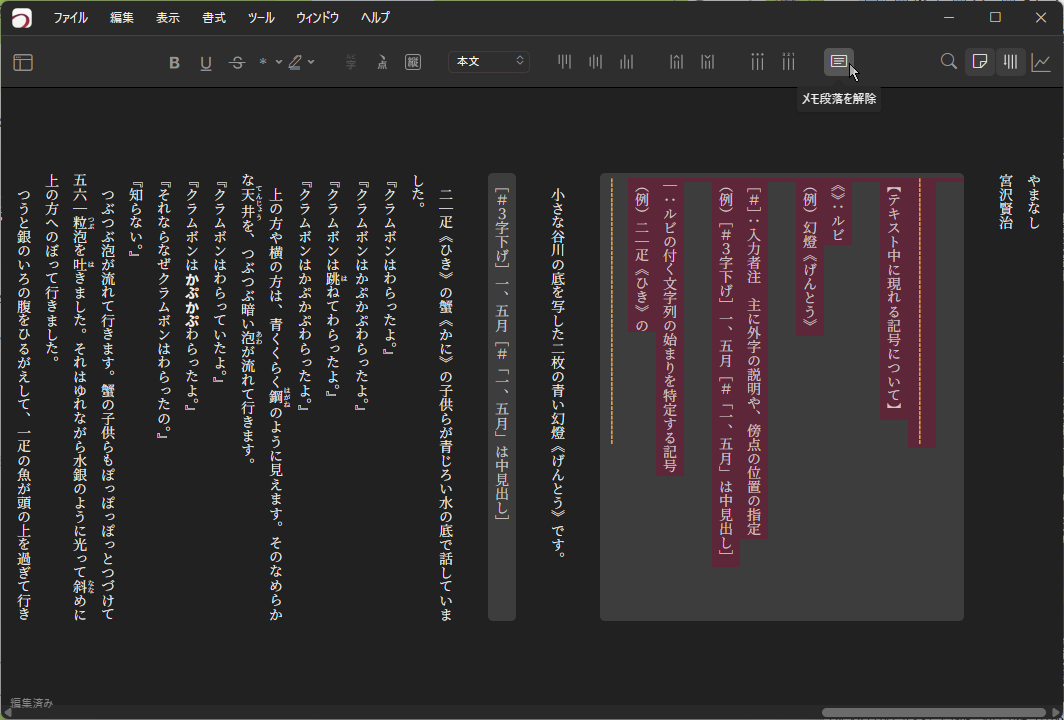Open the ファイル menu
This screenshot has height=720, width=1064.
[71, 18]
